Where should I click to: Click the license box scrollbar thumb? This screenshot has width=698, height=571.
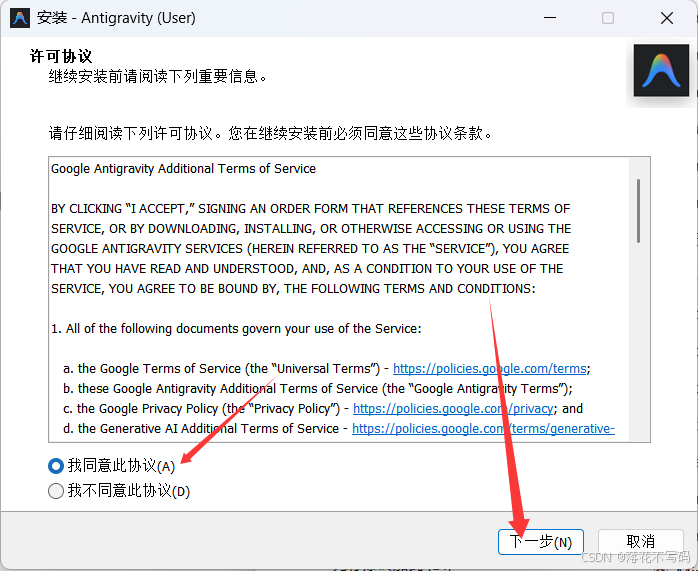(638, 211)
